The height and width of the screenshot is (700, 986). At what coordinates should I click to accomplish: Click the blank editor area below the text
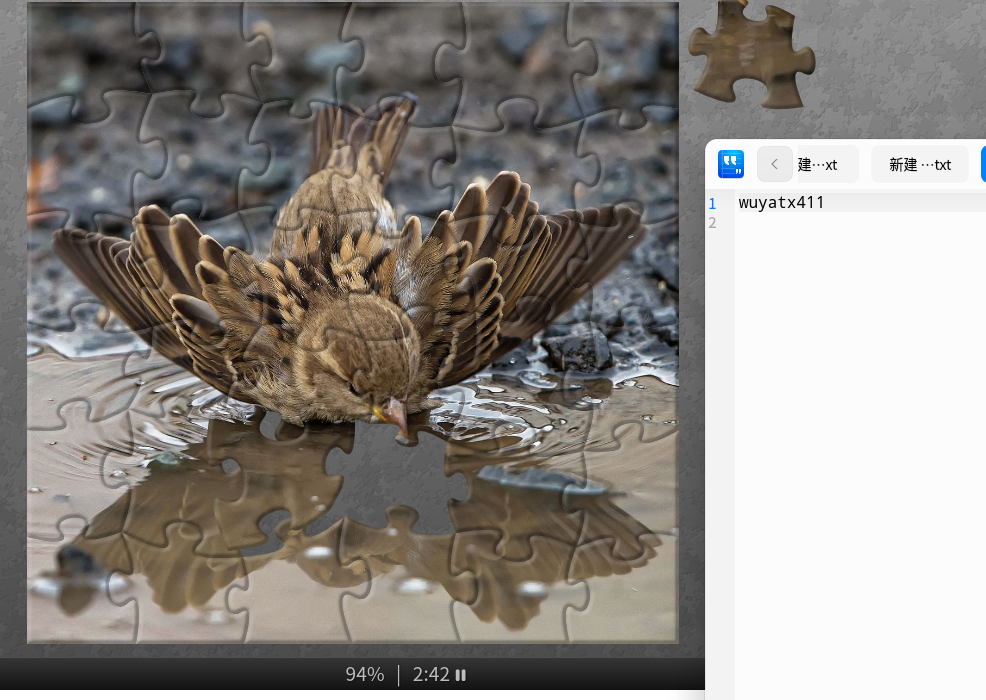point(850,450)
